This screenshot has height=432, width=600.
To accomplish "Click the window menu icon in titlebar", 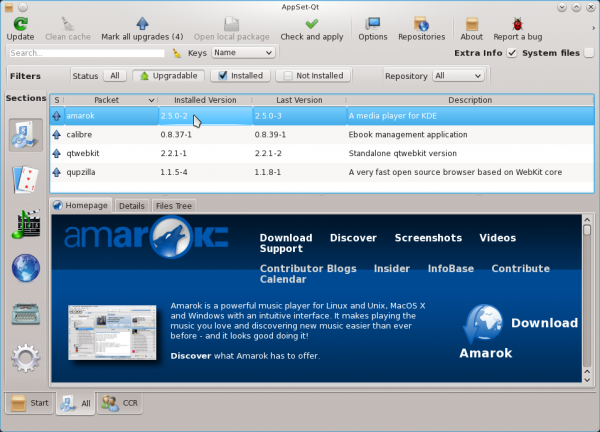I will [x=9, y=7].
